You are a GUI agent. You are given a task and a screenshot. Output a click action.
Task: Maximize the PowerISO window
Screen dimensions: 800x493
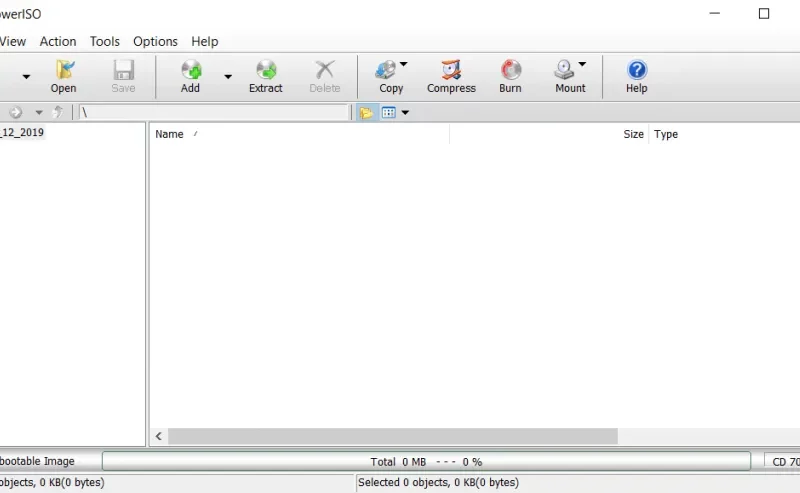(x=764, y=13)
